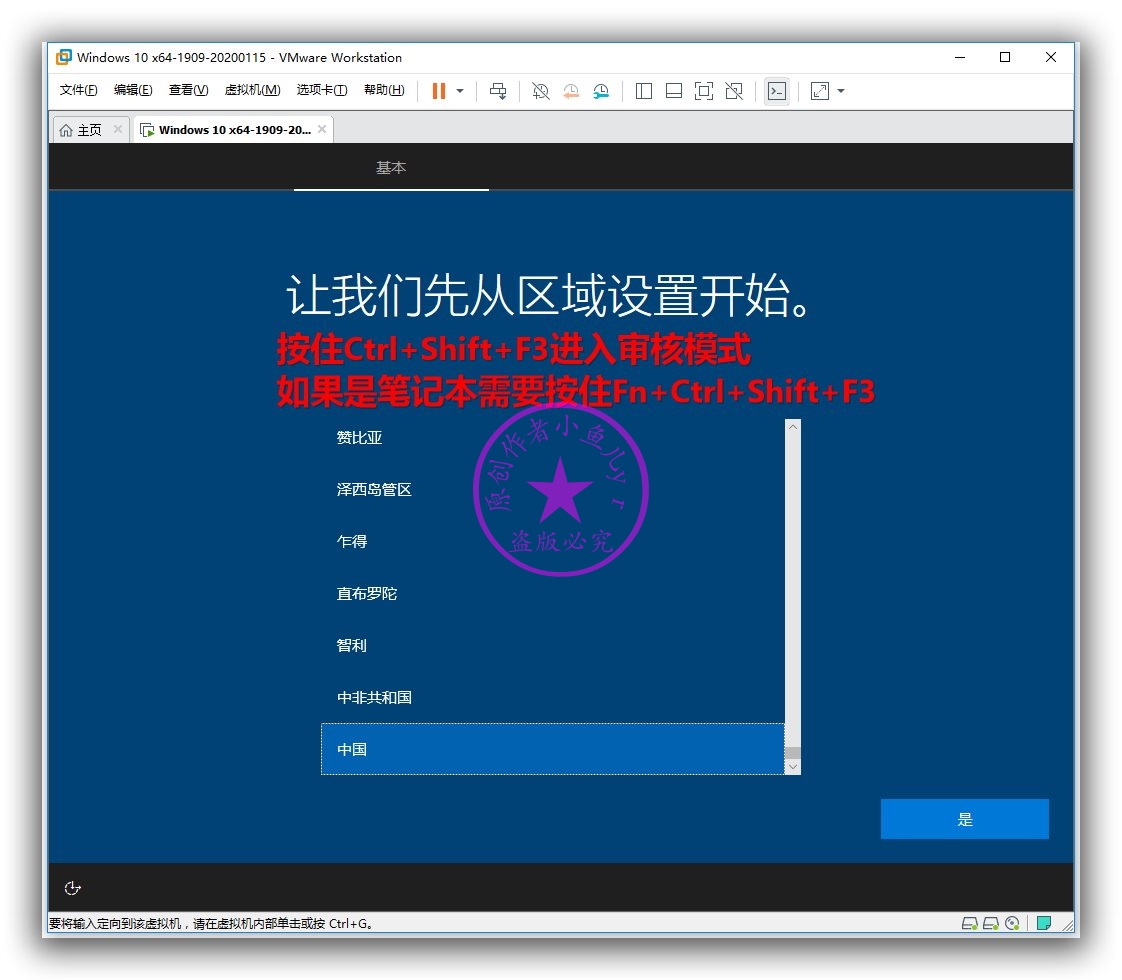Open the ease of access icon
This screenshot has width=1122, height=980.
(x=72, y=888)
